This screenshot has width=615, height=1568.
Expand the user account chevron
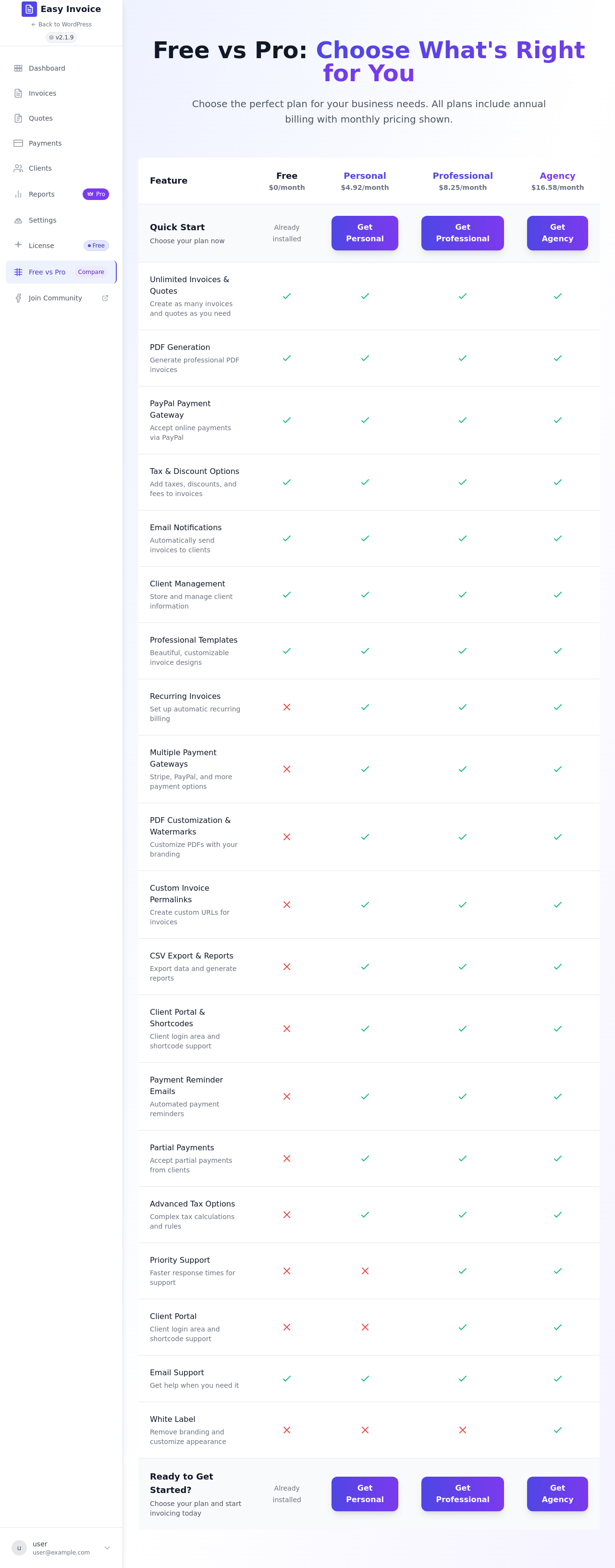pos(107,1548)
